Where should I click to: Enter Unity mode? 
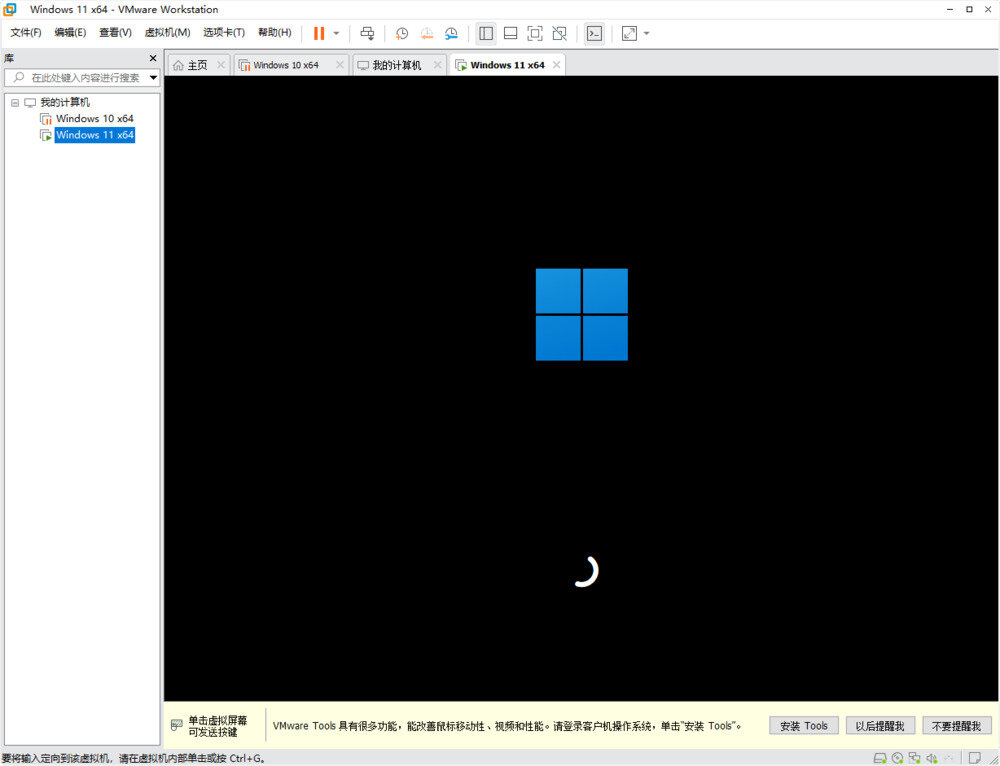[x=561, y=33]
